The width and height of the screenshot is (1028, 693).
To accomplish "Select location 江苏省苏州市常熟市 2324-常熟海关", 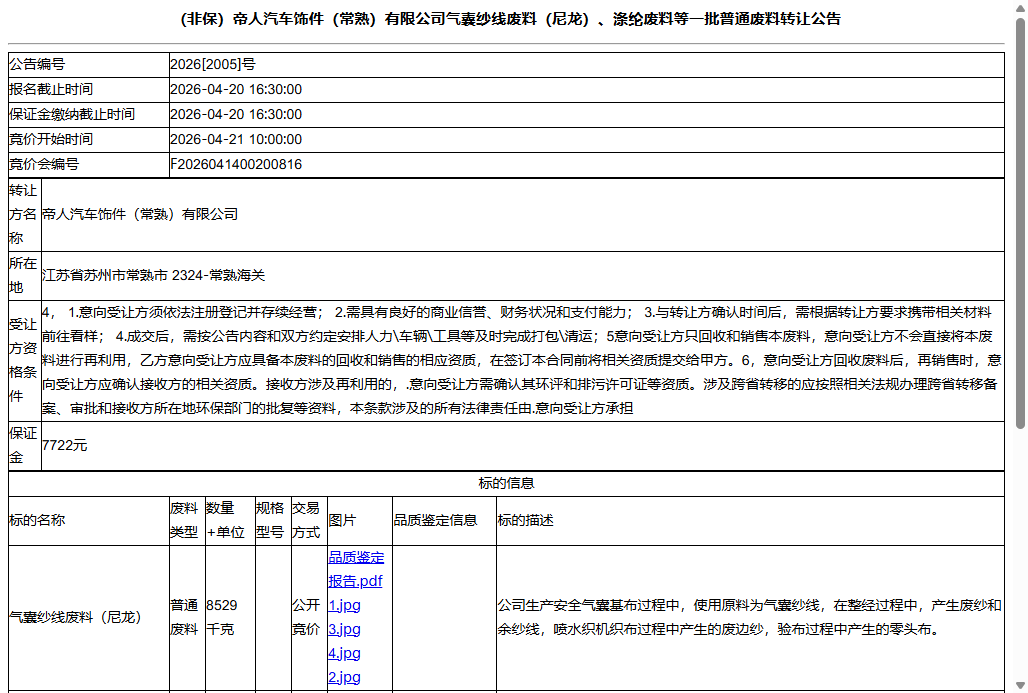I will point(153,275).
